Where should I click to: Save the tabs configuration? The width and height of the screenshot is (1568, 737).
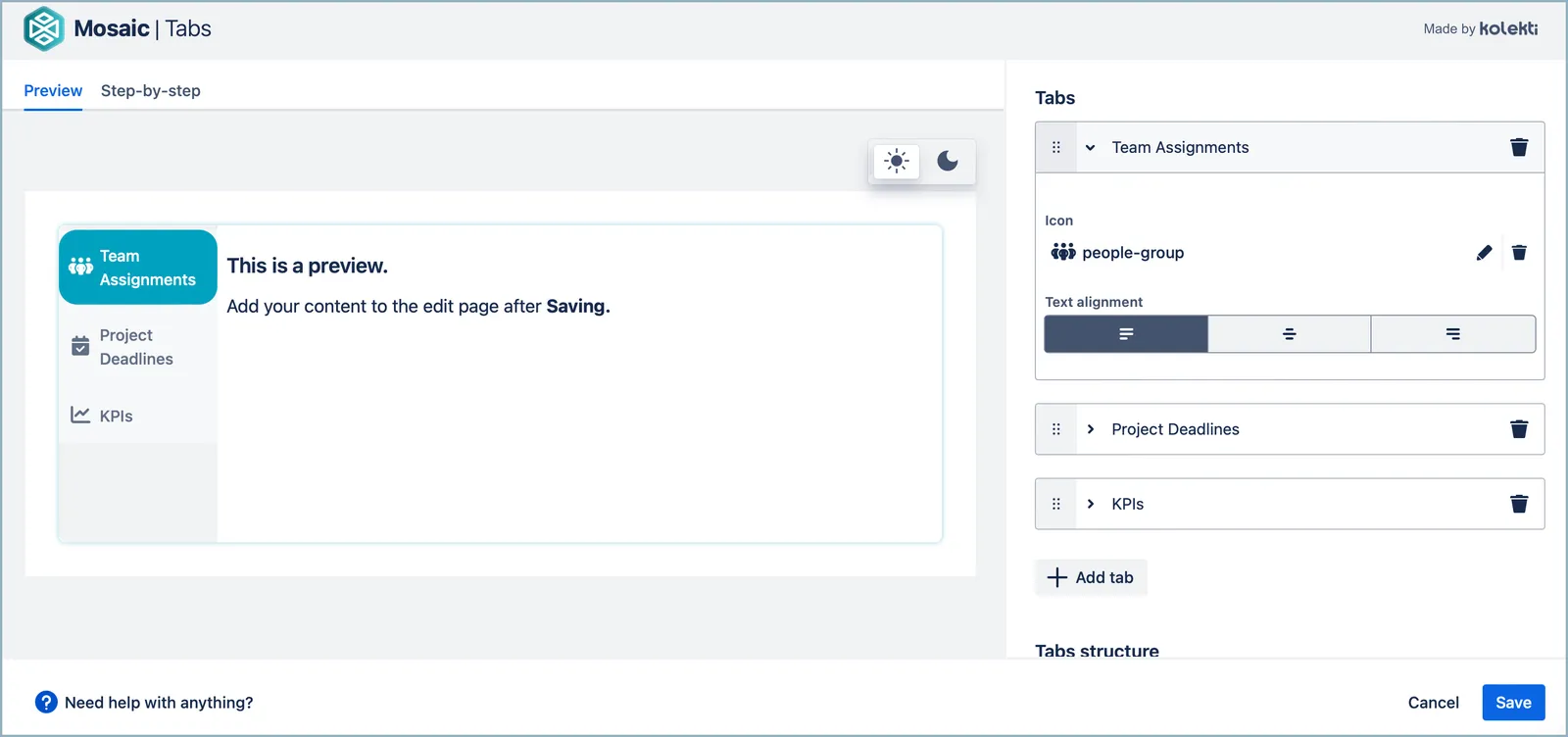tap(1513, 703)
